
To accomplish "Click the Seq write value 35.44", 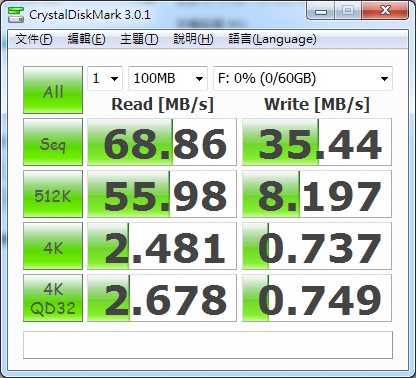I will point(317,142).
